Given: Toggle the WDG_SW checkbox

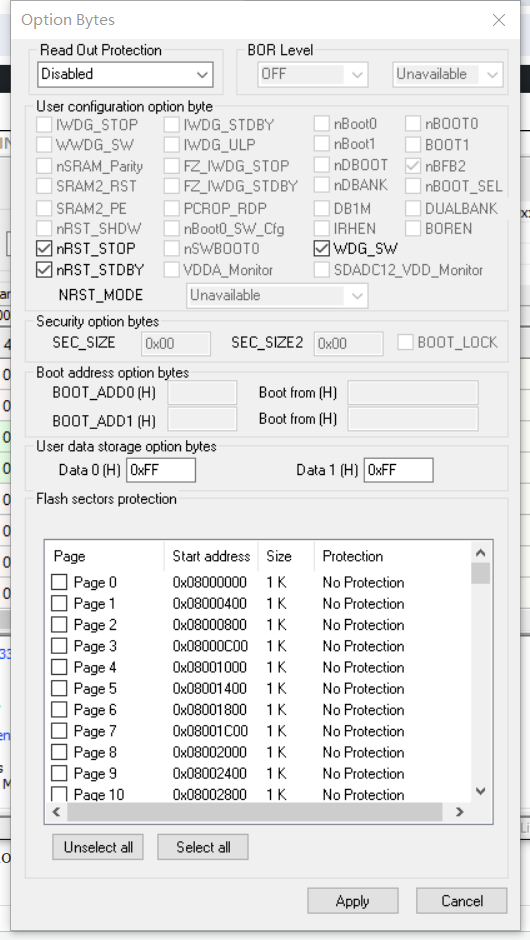Looking at the screenshot, I should pos(322,248).
